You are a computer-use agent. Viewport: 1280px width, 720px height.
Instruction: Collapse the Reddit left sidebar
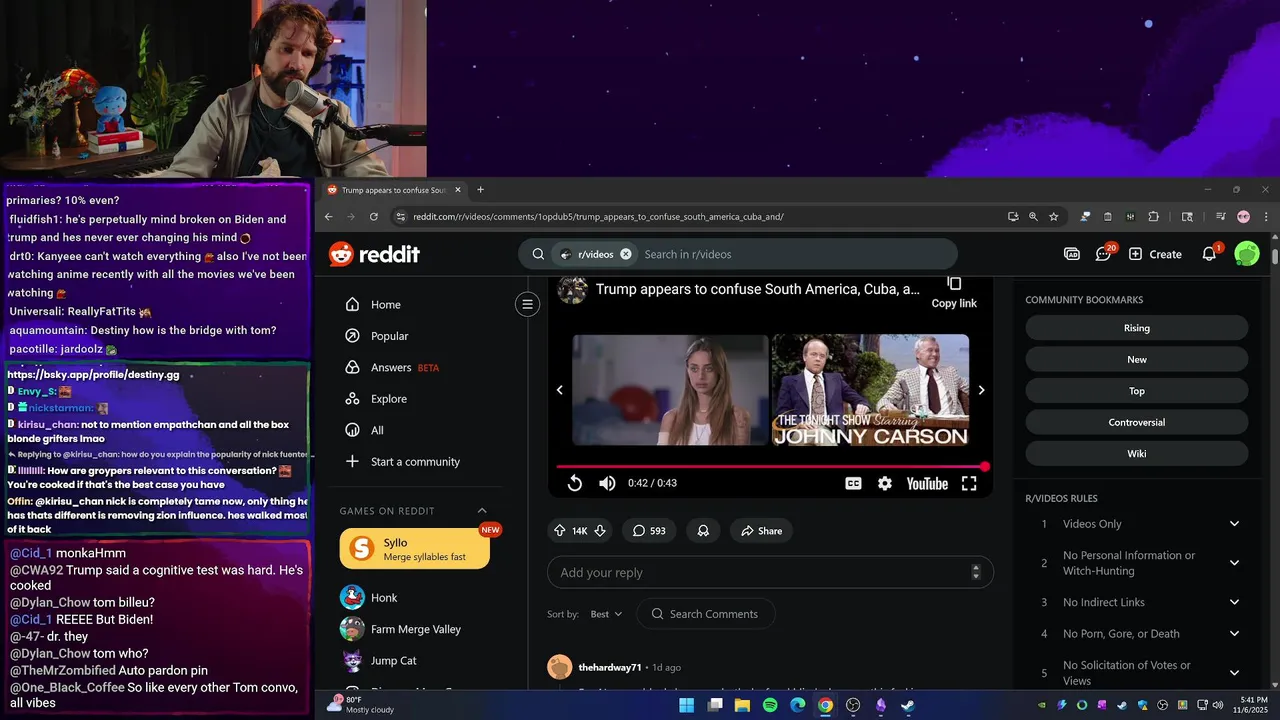tap(528, 304)
